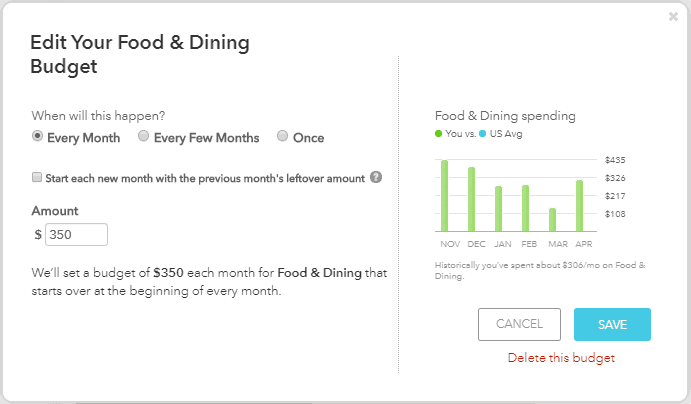Save the budget changes

point(612,324)
